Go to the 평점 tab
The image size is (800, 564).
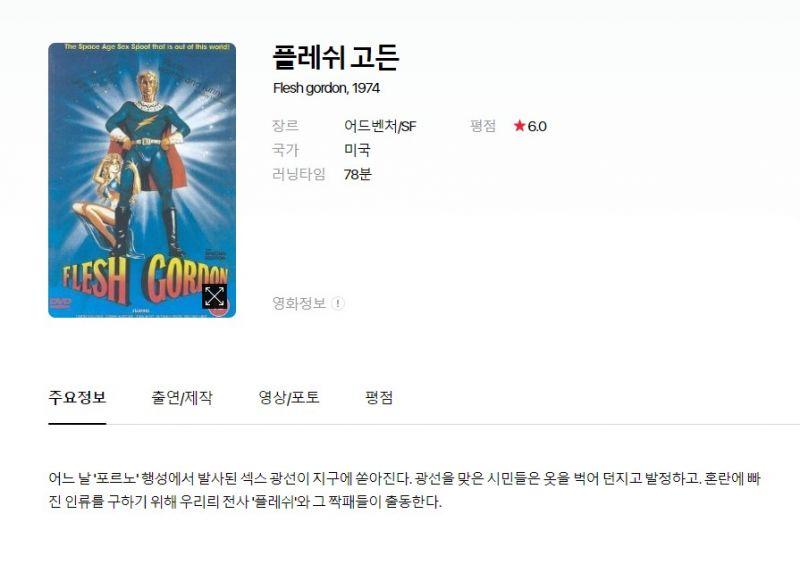click(x=379, y=398)
